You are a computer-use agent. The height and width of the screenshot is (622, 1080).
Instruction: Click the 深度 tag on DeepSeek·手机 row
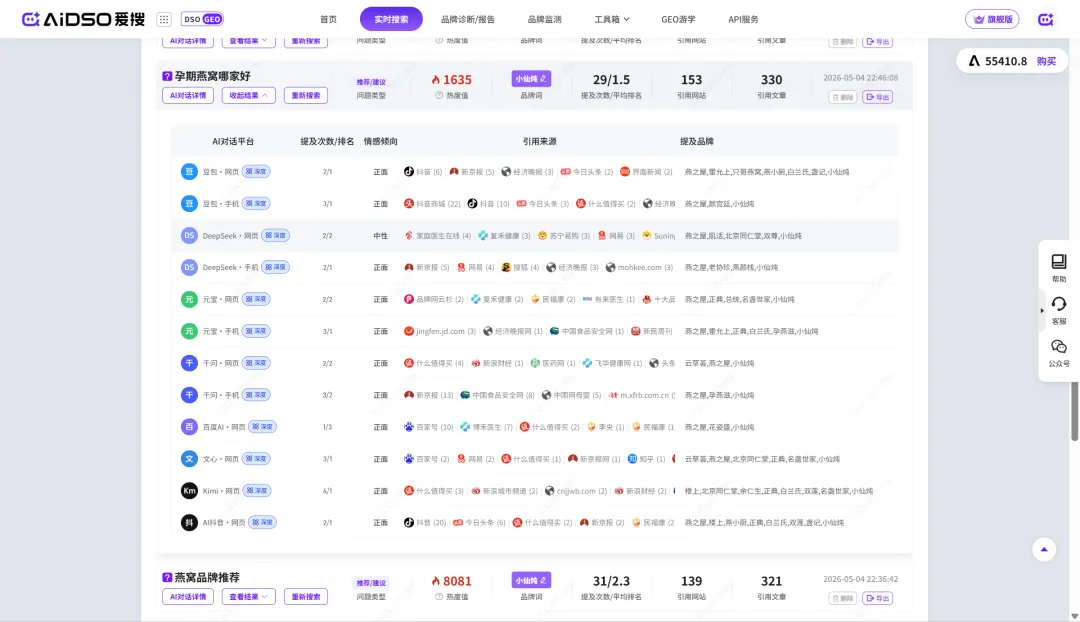pyautogui.click(x=276, y=267)
